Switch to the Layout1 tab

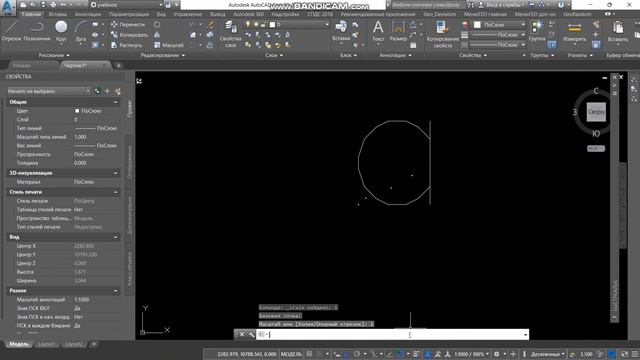pos(47,344)
